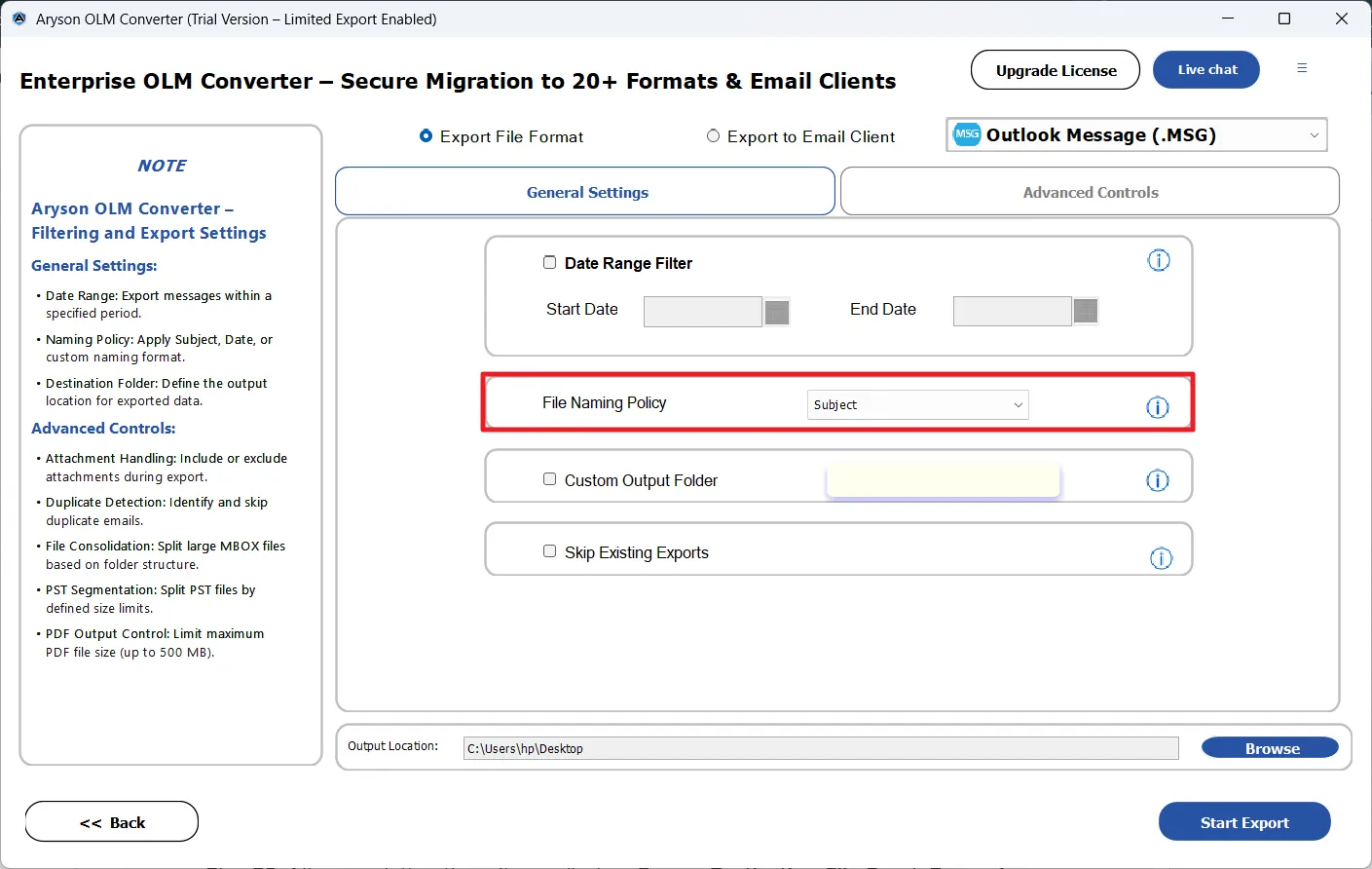Open the hamburger menu icon
Image resolution: width=1372 pixels, height=869 pixels.
[x=1302, y=68]
